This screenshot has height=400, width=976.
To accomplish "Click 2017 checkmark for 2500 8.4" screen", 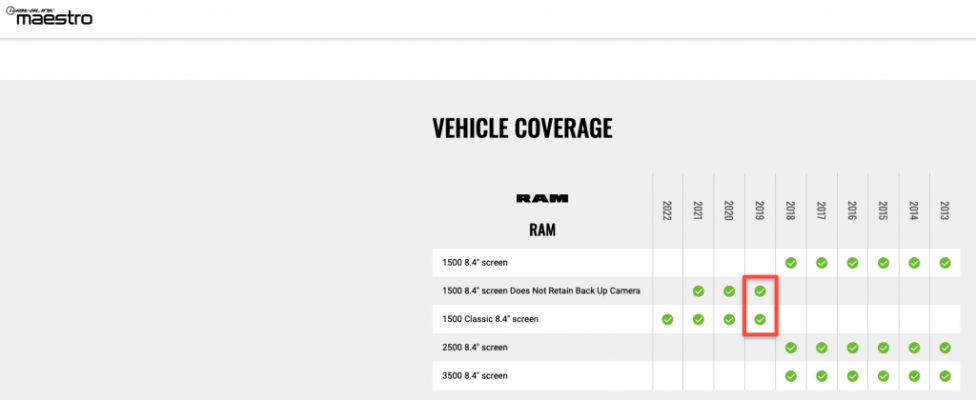I will coord(822,348).
